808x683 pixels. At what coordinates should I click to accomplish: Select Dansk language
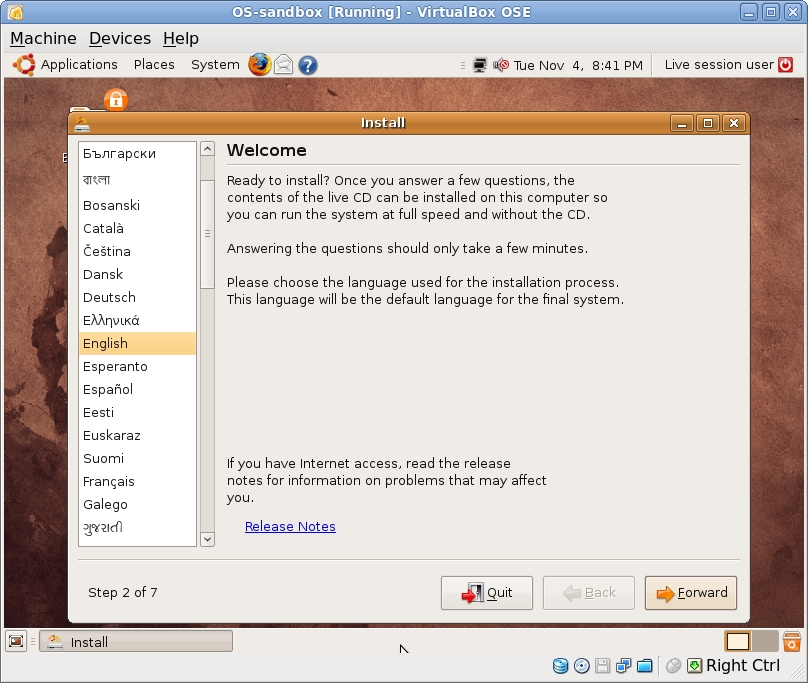(137, 274)
